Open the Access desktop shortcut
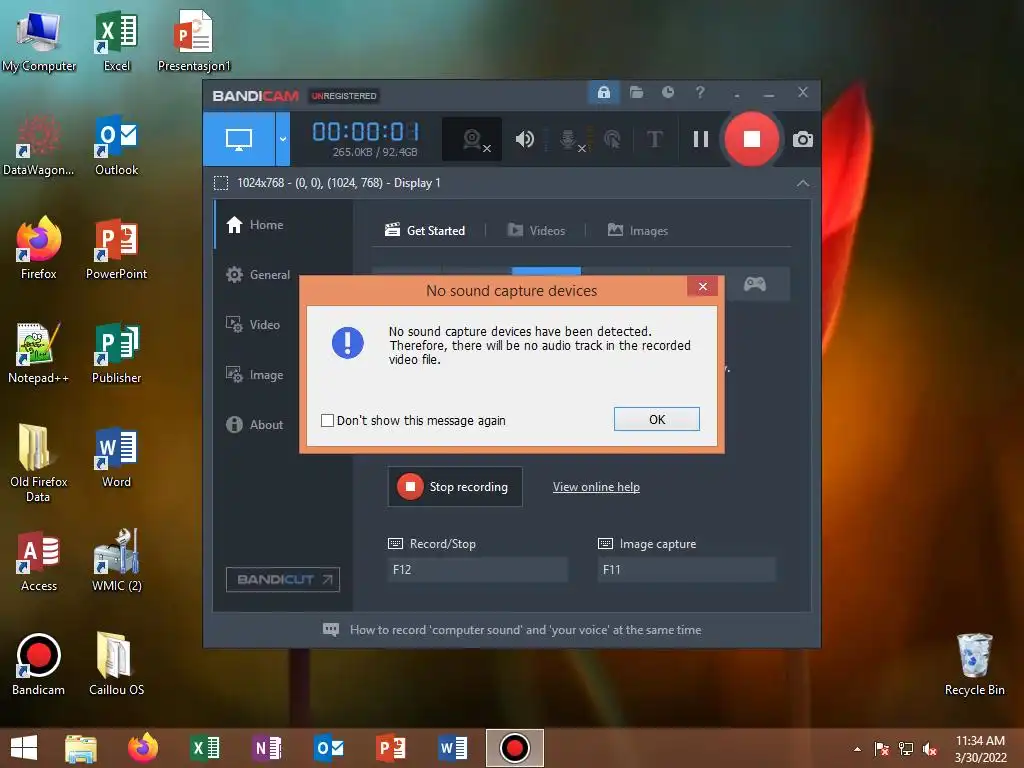The width and height of the screenshot is (1024, 768). point(39,560)
